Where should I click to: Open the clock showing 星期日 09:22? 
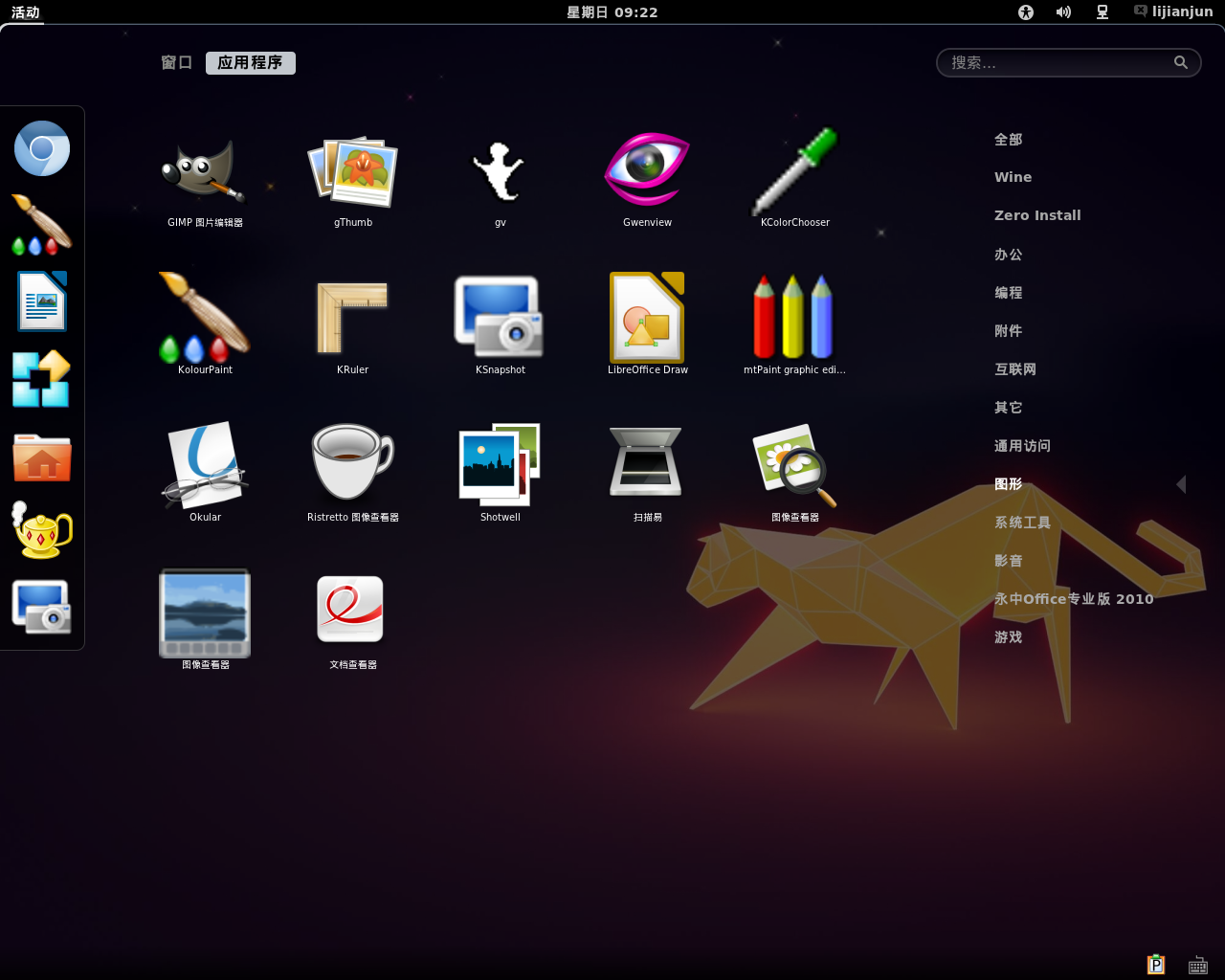(612, 12)
